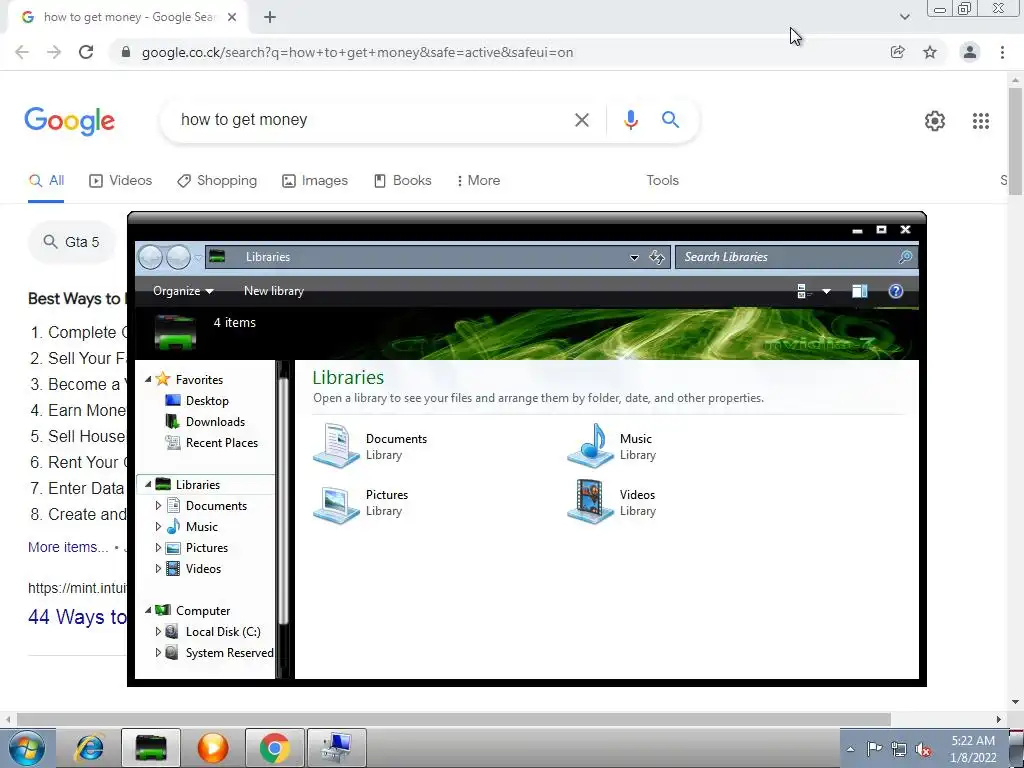
Task: Collapse the Favorites tree group
Action: click(x=148, y=379)
